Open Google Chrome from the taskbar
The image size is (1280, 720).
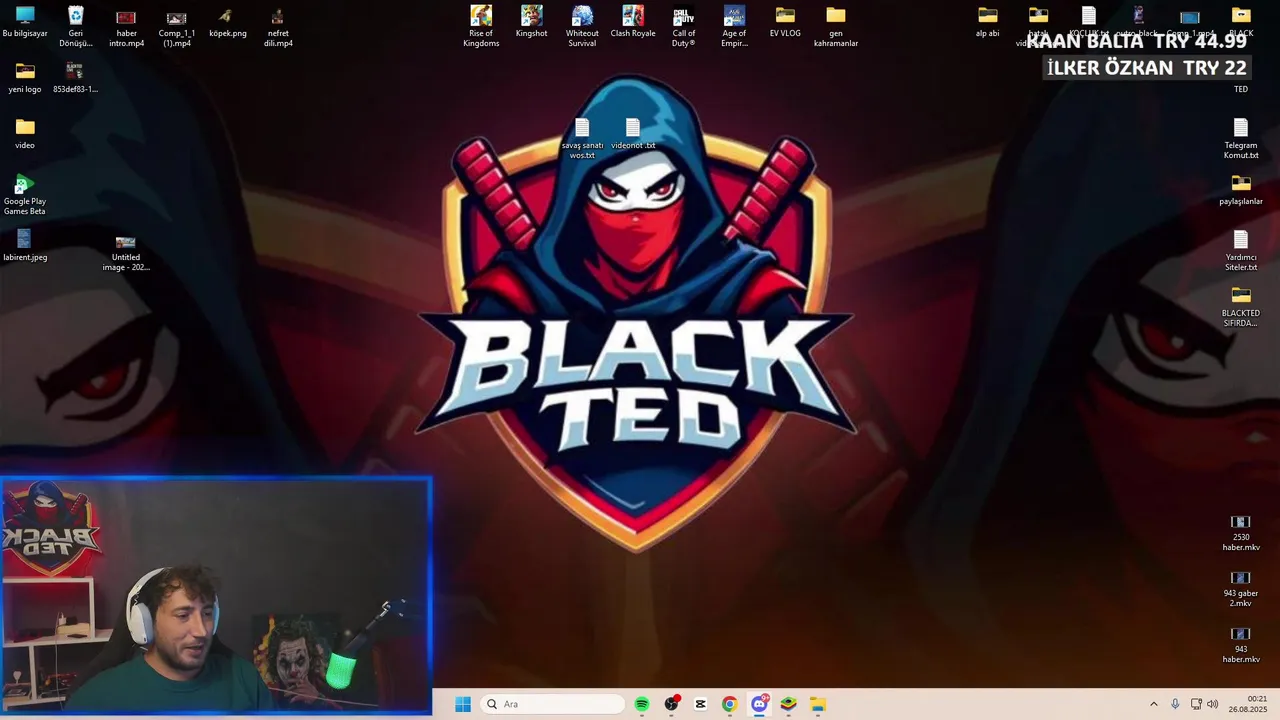click(729, 704)
